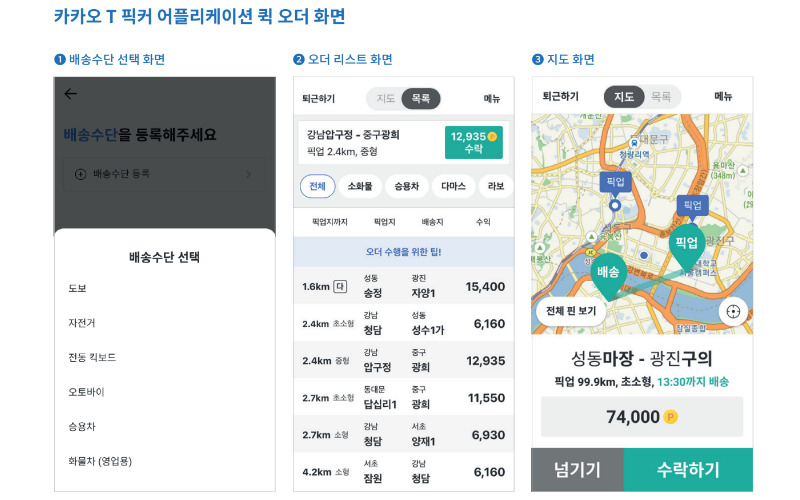800x500 pixels.
Task: Select the 라보 filter chip
Action: (496, 186)
